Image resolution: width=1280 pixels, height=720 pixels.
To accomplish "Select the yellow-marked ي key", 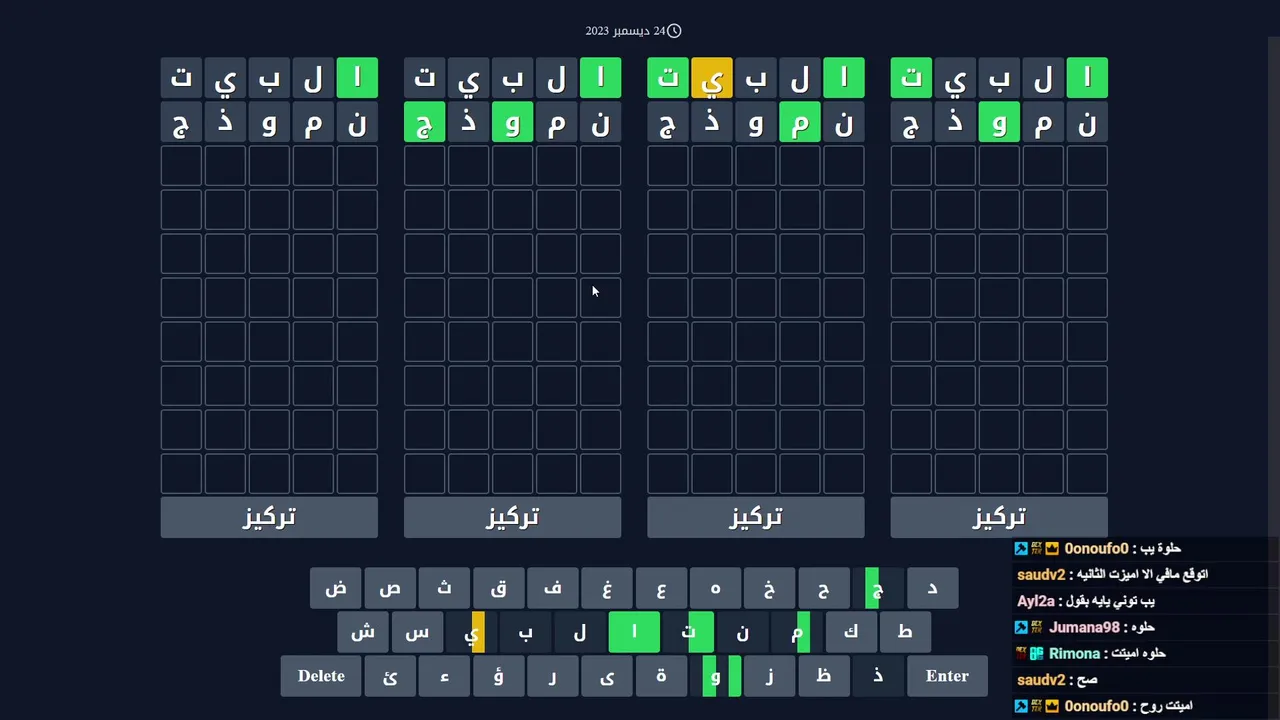I will coord(471,632).
